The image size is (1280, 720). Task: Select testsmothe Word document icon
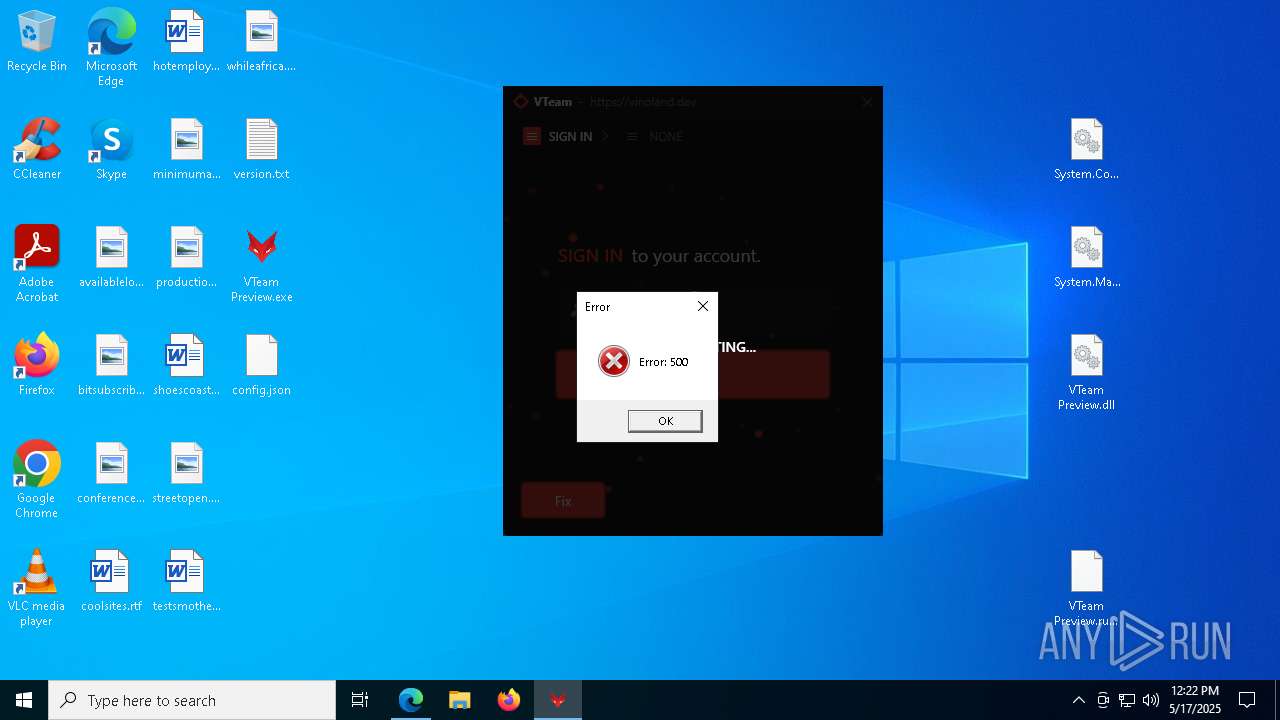tap(186, 582)
